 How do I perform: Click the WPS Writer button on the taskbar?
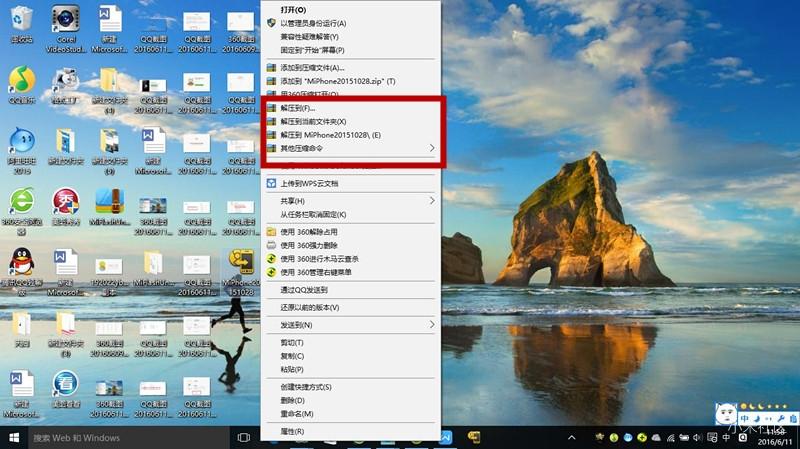click(x=446, y=437)
